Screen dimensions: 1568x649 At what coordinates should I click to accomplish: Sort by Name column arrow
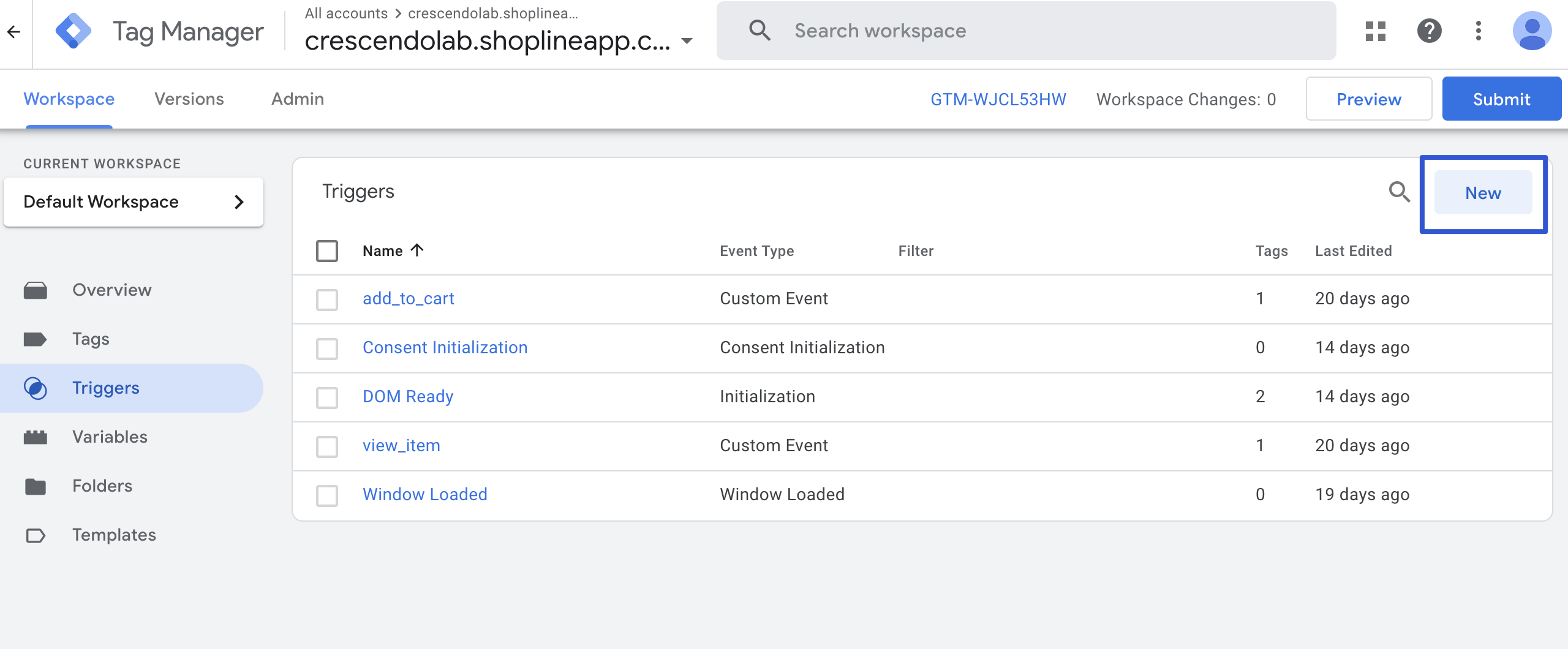(417, 250)
